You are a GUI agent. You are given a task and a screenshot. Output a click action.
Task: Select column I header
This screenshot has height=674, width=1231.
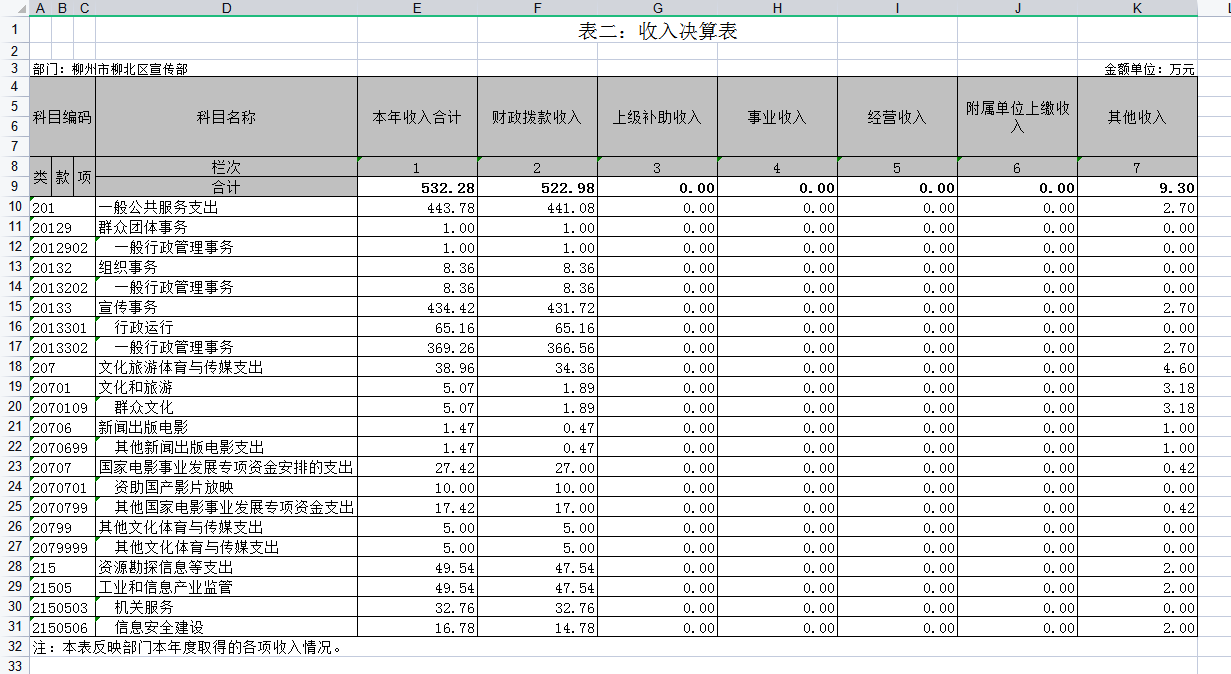click(x=897, y=8)
